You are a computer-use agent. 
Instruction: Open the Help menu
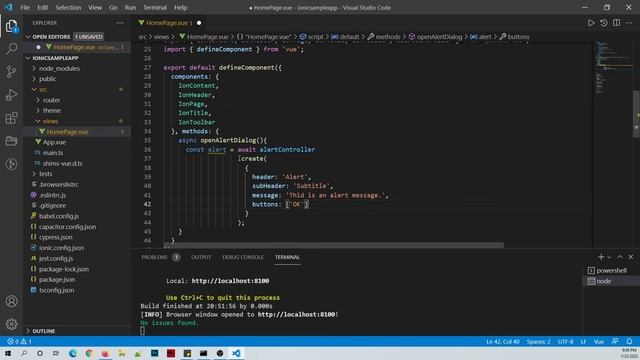click(180, 7)
